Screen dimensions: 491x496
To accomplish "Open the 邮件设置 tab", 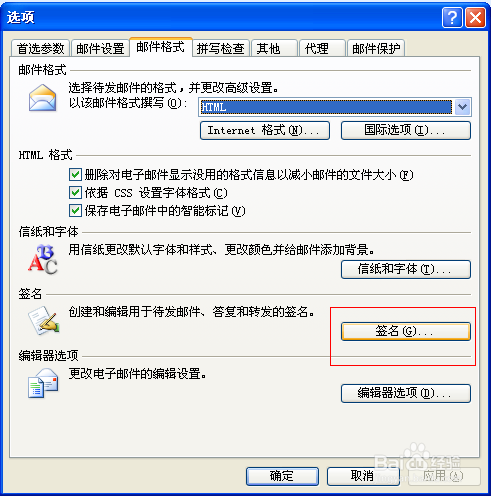I will pos(100,48).
